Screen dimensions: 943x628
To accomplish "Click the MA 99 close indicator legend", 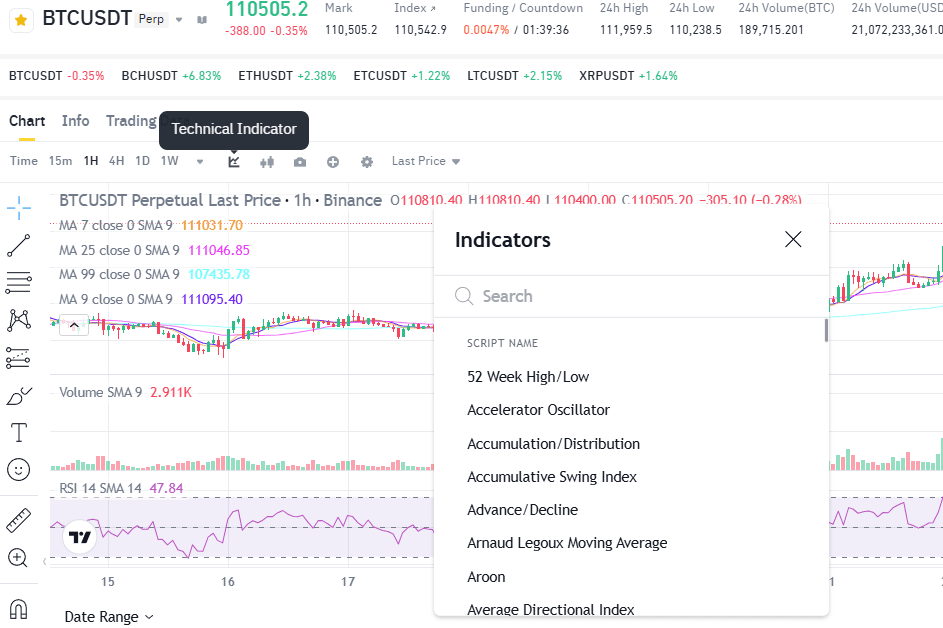I will pyautogui.click(x=154, y=274).
